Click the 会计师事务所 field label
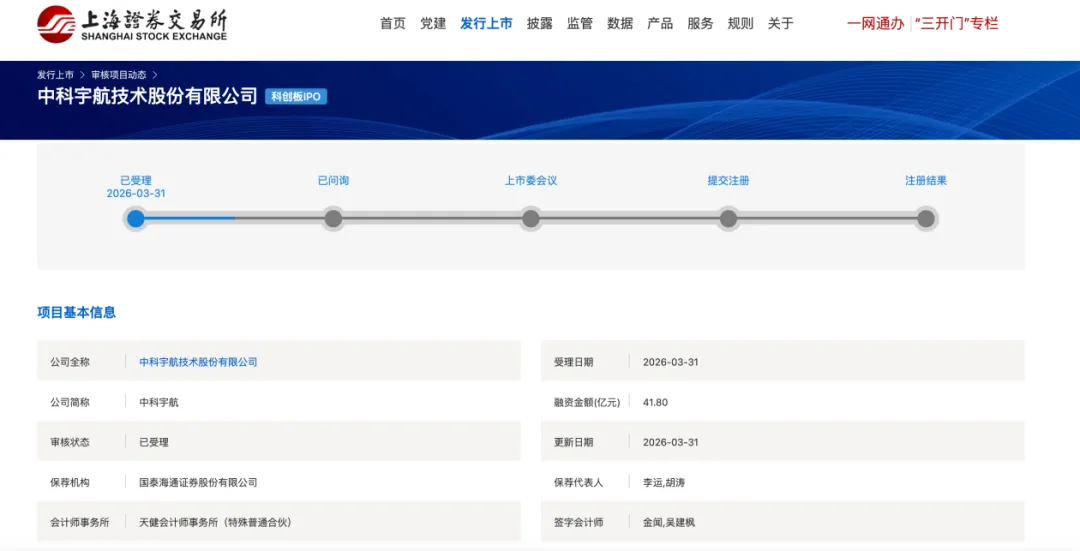Screen dimensions: 1080x551 pyautogui.click(x=79, y=522)
